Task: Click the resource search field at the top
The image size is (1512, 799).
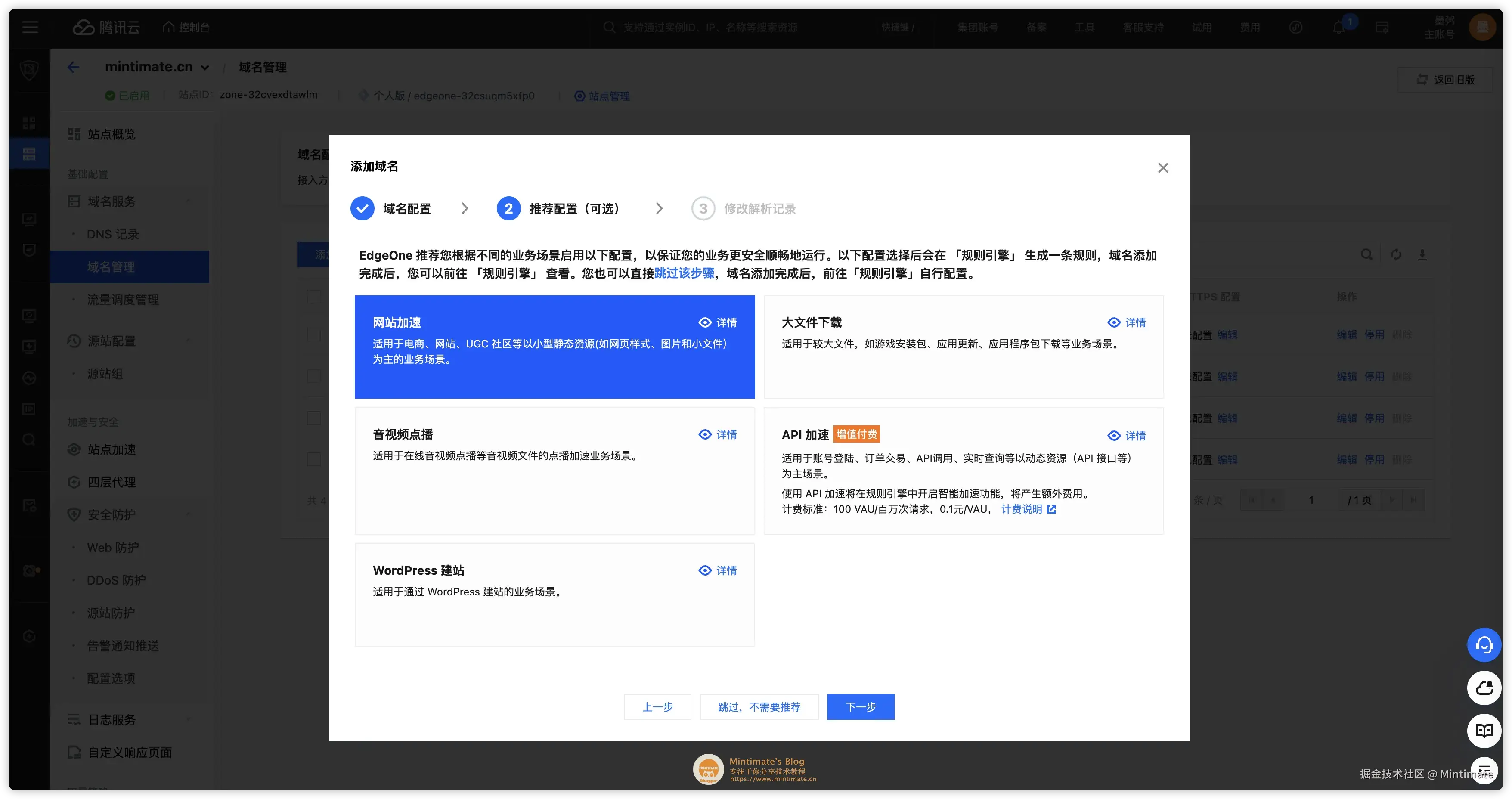Action: pyautogui.click(x=704, y=27)
